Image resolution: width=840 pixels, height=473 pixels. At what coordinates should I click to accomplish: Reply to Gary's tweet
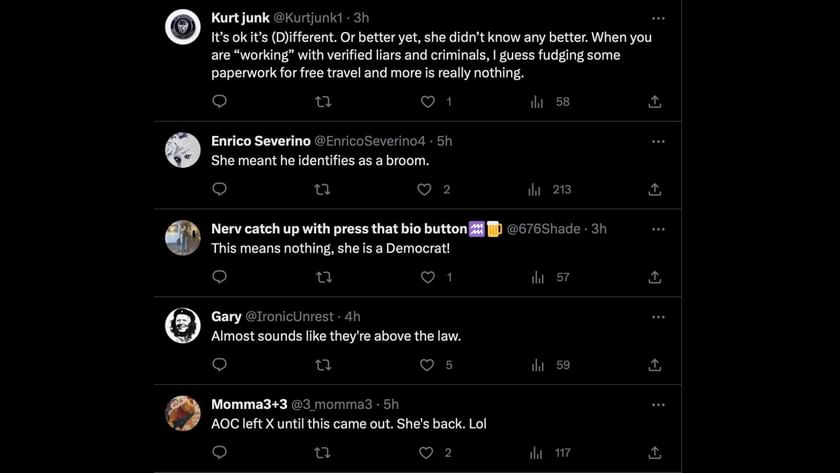(220, 365)
